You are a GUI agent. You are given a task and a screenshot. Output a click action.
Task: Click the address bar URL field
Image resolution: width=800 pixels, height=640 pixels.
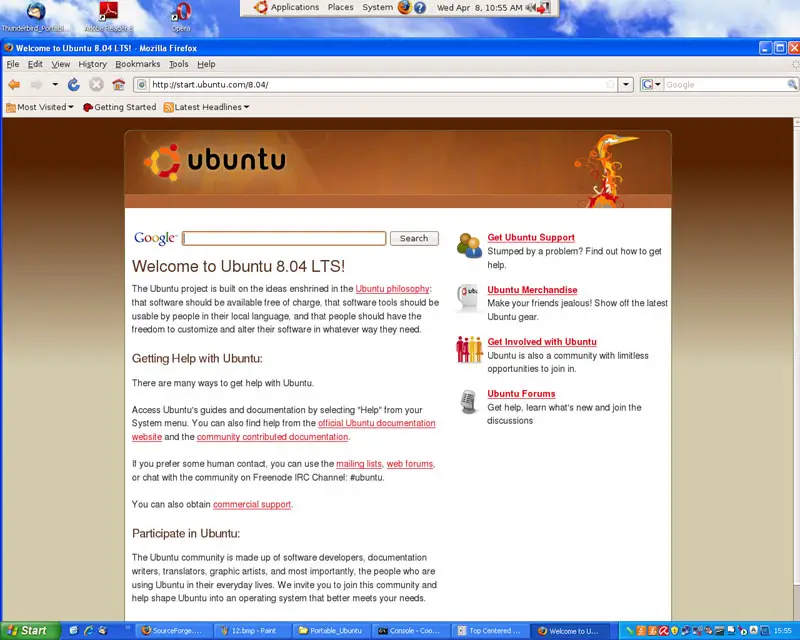pyautogui.click(x=377, y=85)
